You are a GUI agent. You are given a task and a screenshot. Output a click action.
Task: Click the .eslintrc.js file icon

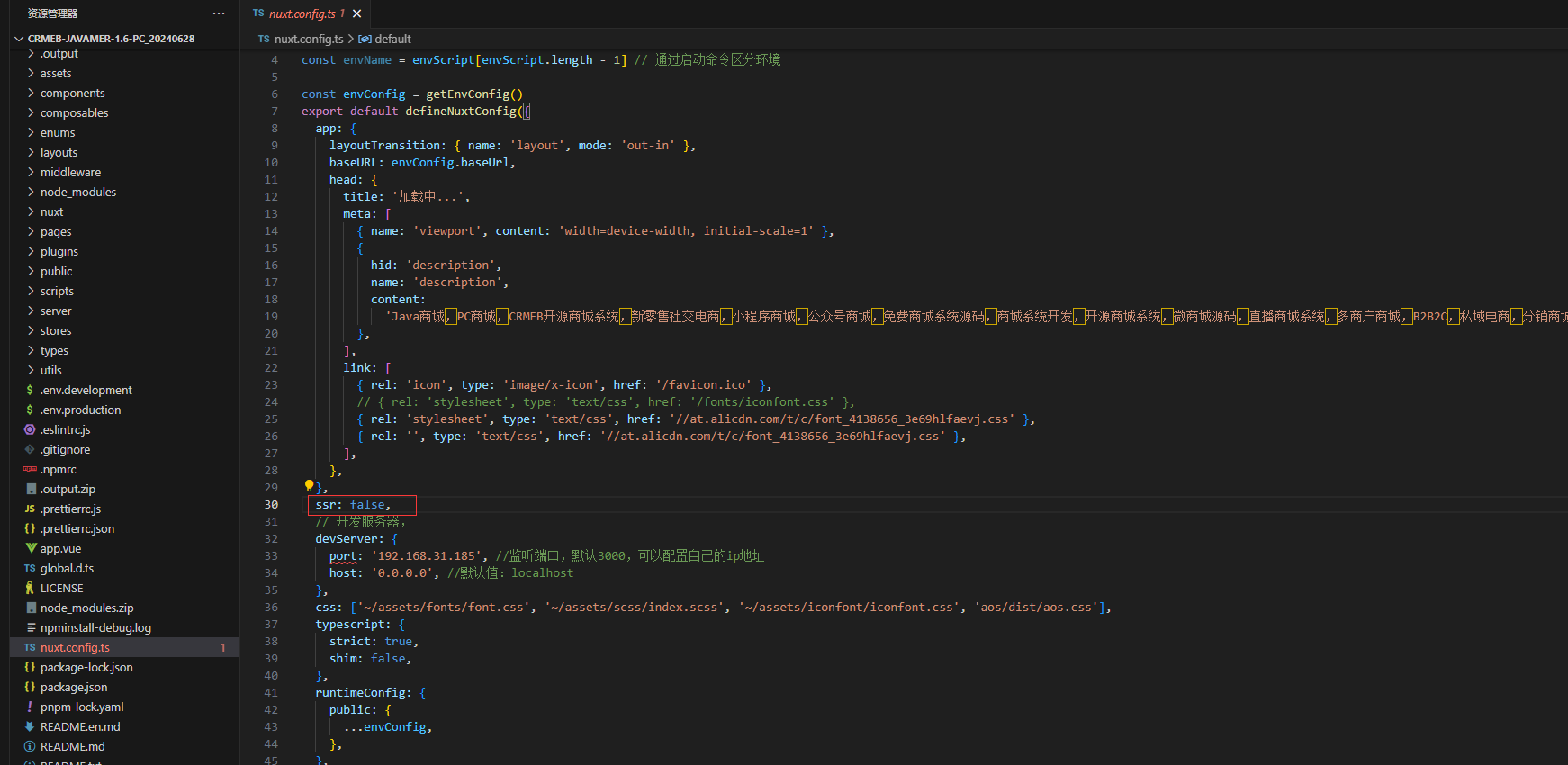pos(30,429)
